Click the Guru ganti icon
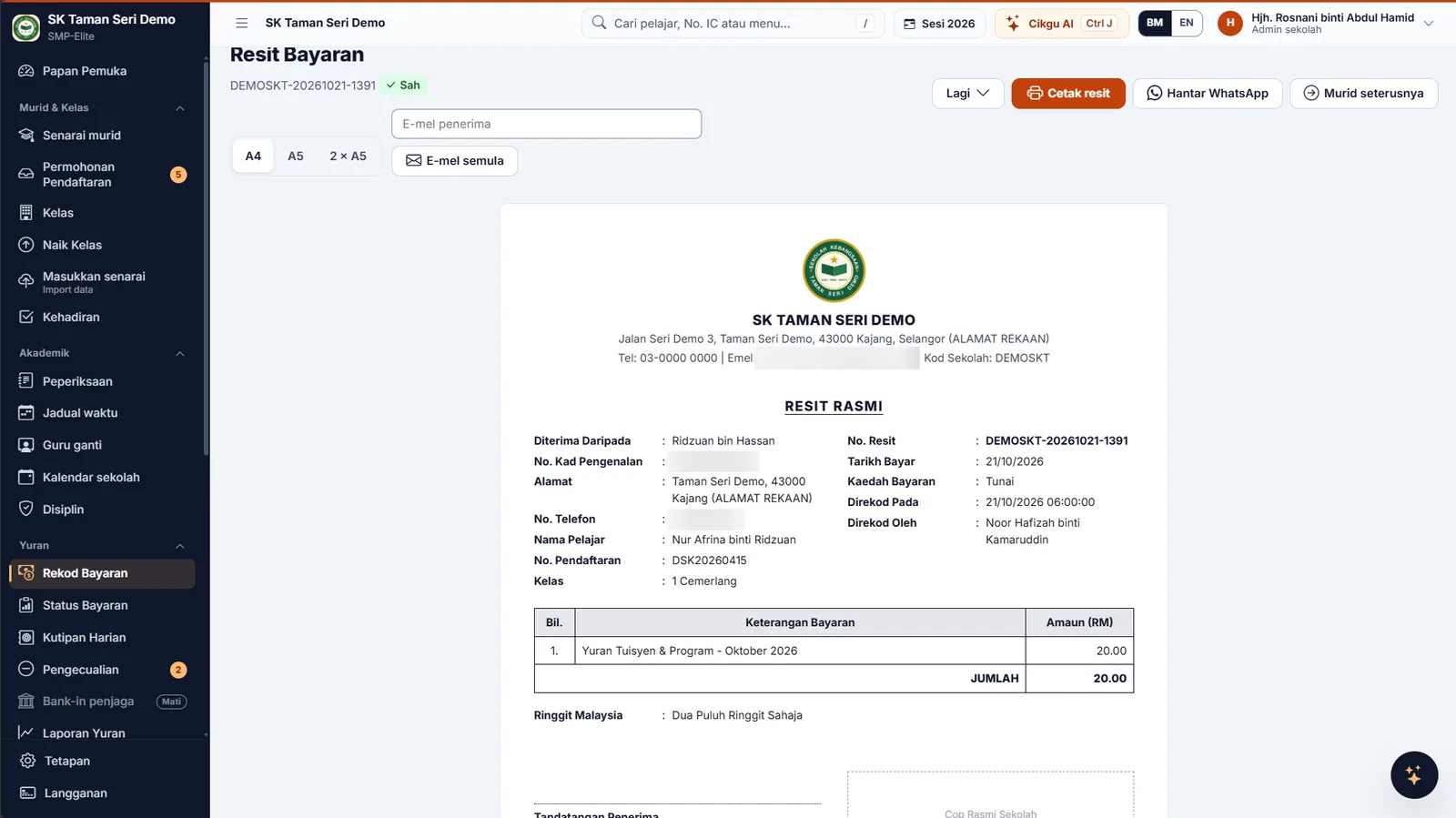Viewport: 1456px width, 818px height. point(26,445)
